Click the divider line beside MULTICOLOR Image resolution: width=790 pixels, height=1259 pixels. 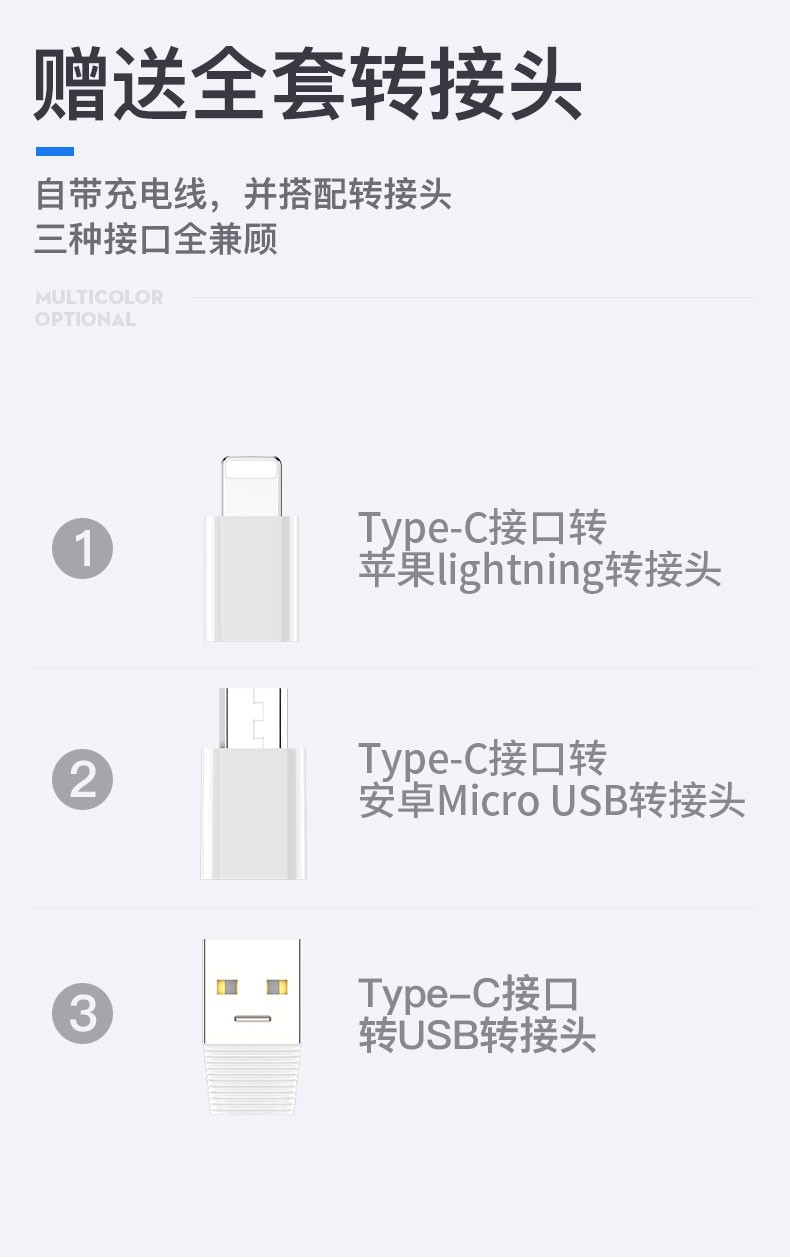coord(472,297)
